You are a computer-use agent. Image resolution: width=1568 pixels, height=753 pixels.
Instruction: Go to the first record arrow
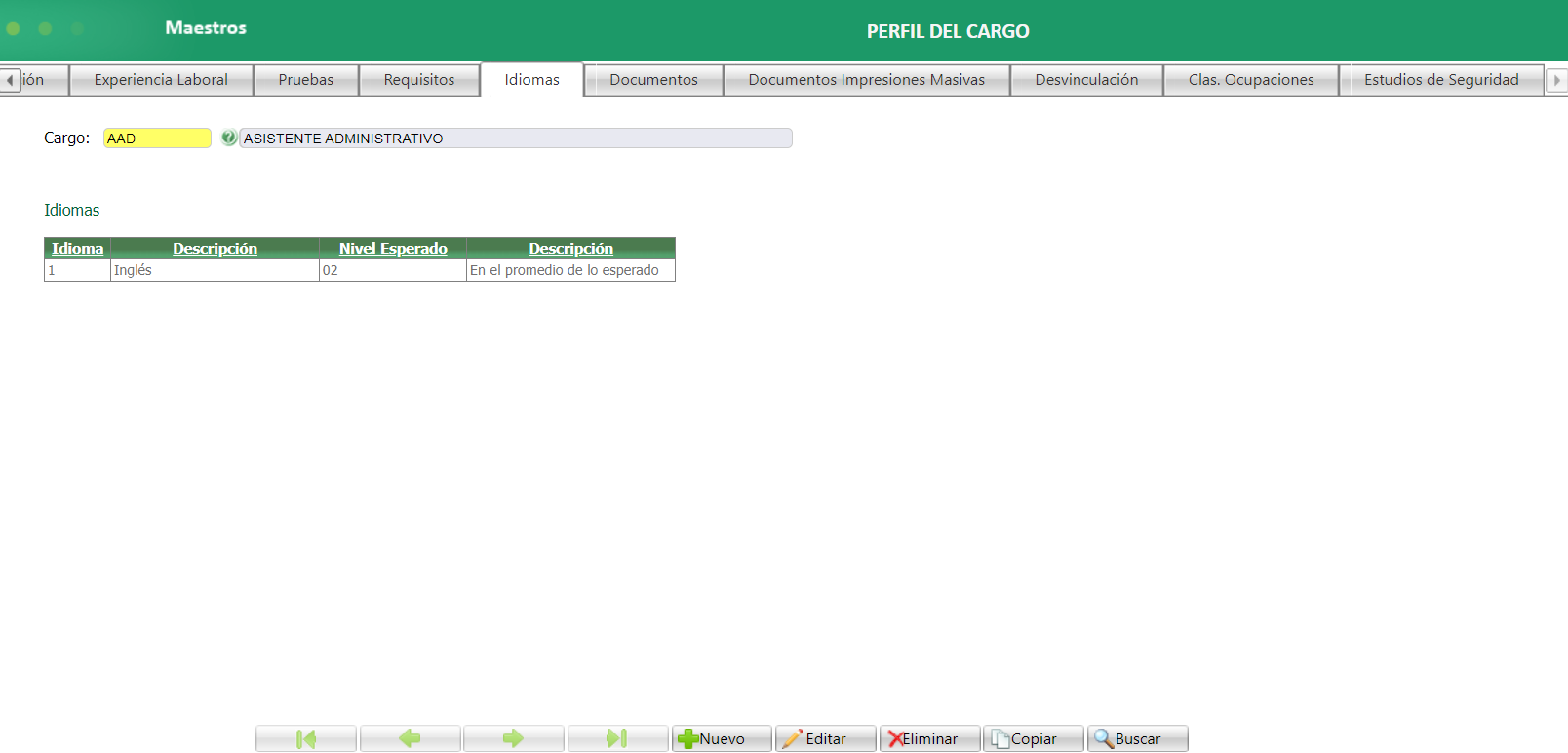coord(306,738)
